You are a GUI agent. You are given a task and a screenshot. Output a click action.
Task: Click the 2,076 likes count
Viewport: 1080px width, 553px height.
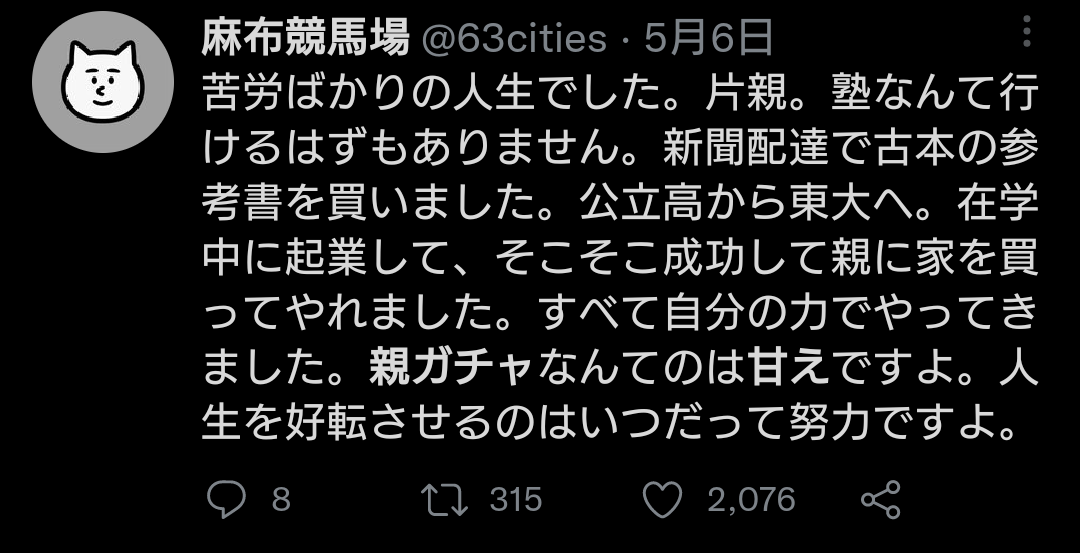pyautogui.click(x=751, y=498)
